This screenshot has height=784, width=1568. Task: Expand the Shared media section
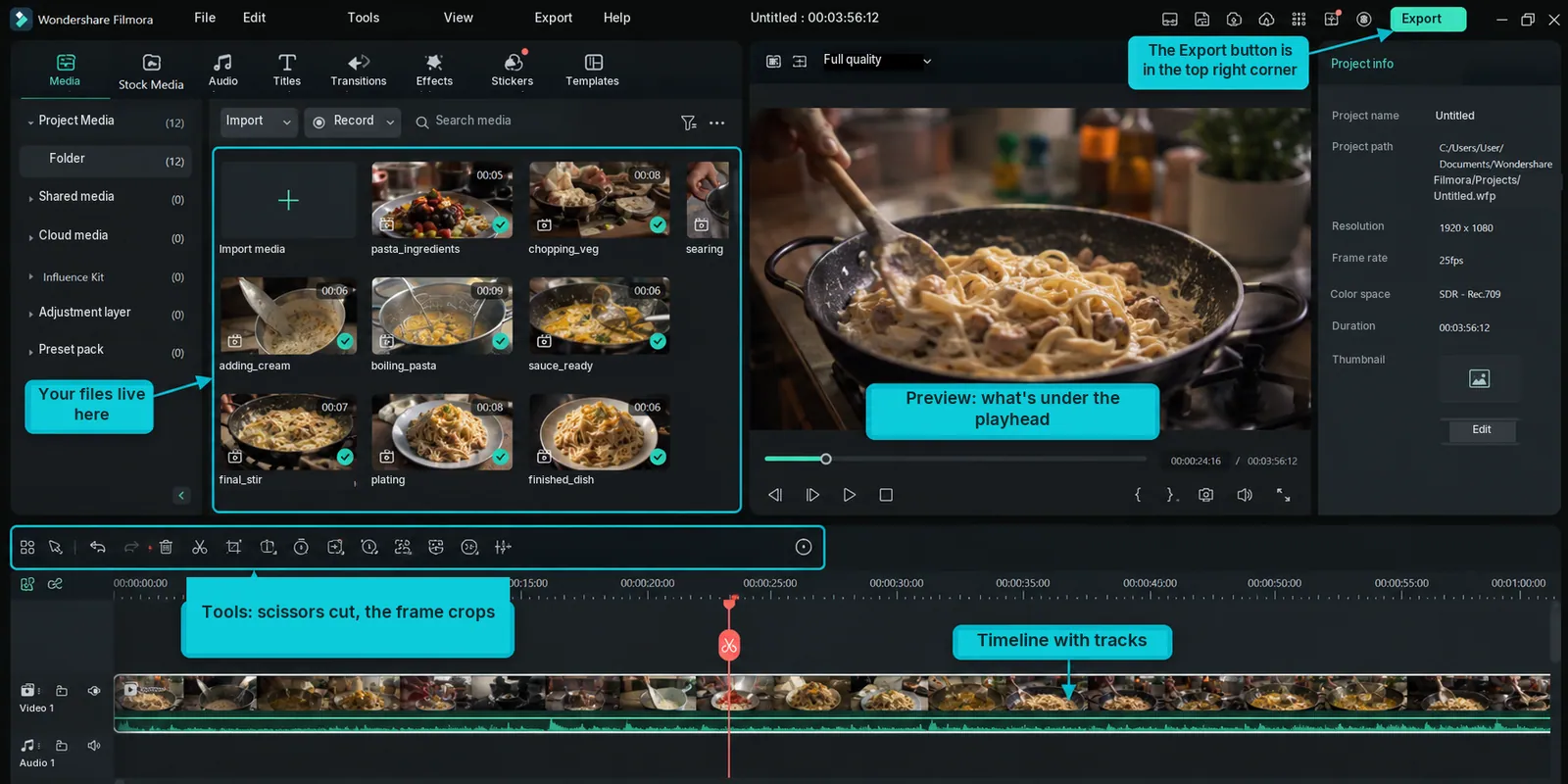pos(30,198)
